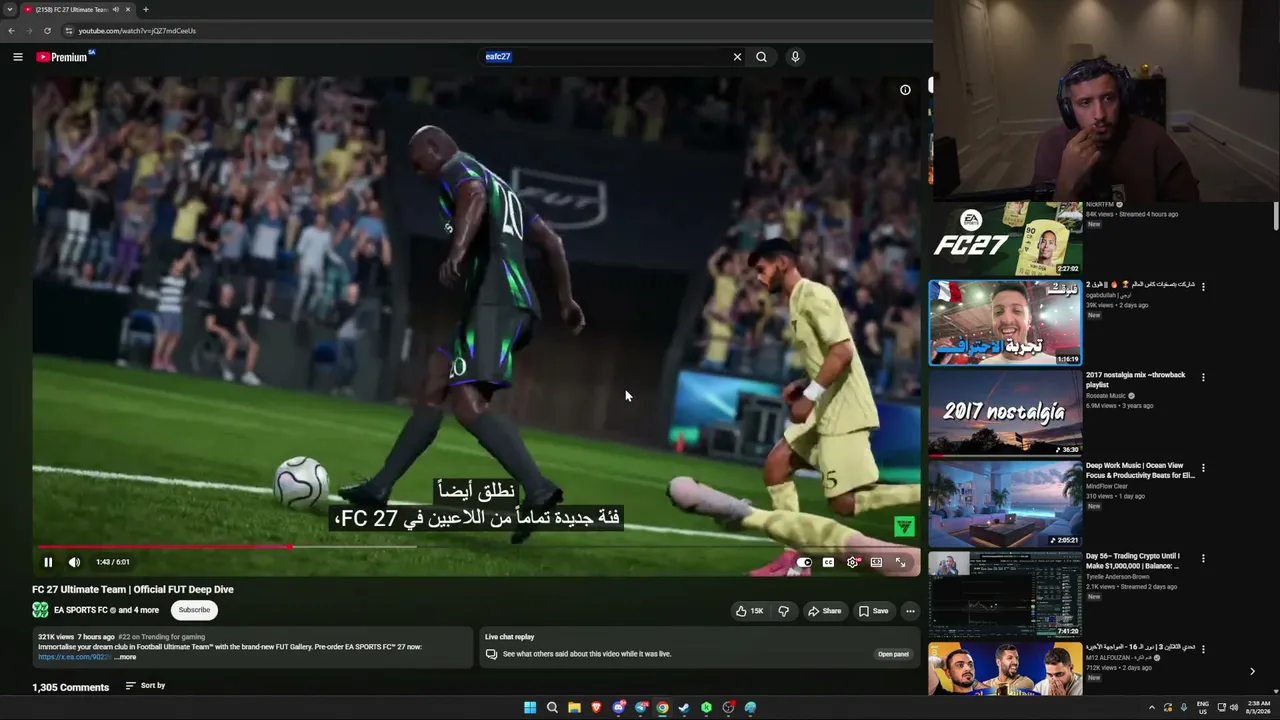The width and height of the screenshot is (1280, 720).
Task: Click the browser address bar URL
Action: point(137,31)
